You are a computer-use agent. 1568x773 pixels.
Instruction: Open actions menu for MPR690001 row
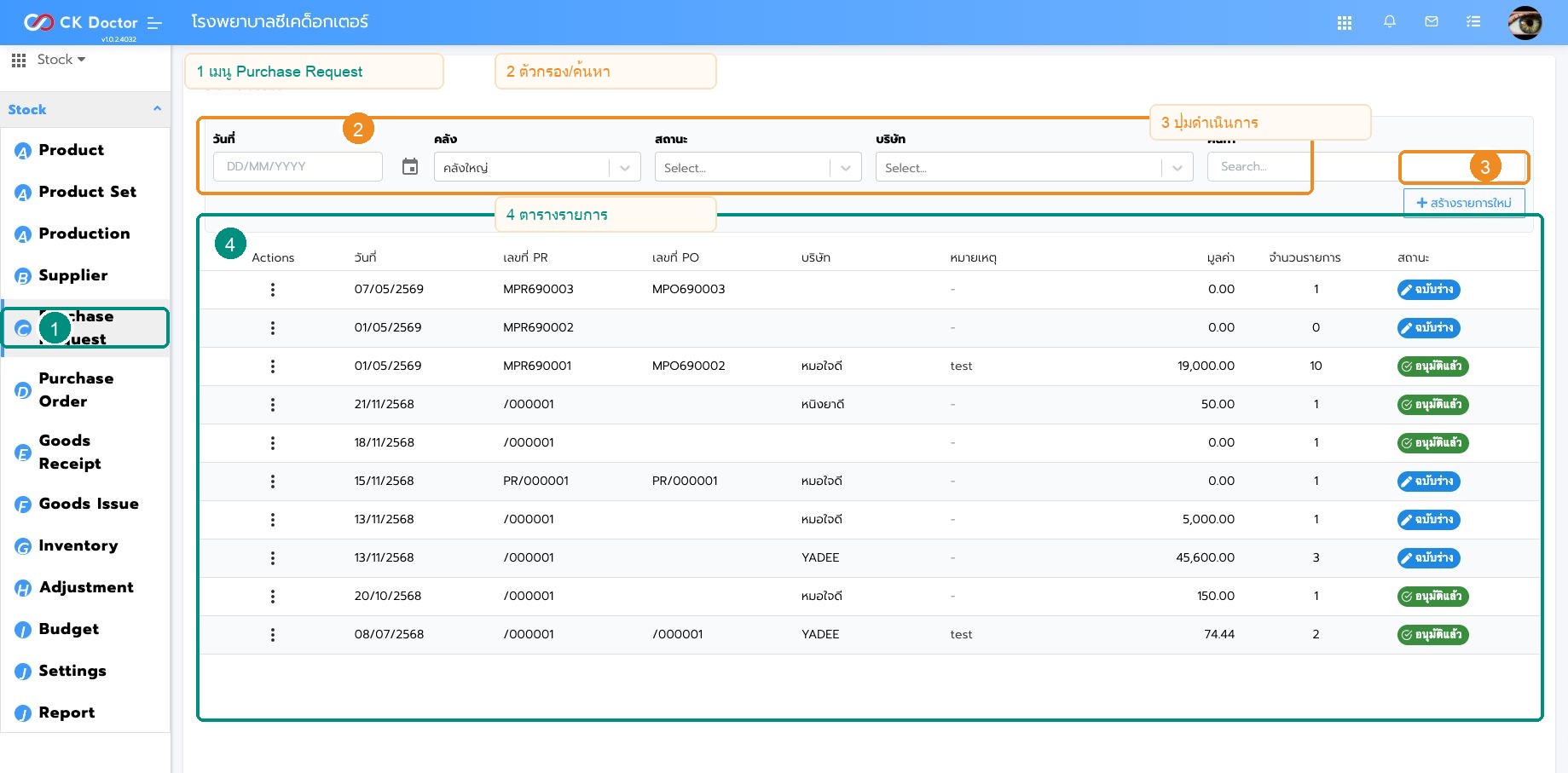273,366
